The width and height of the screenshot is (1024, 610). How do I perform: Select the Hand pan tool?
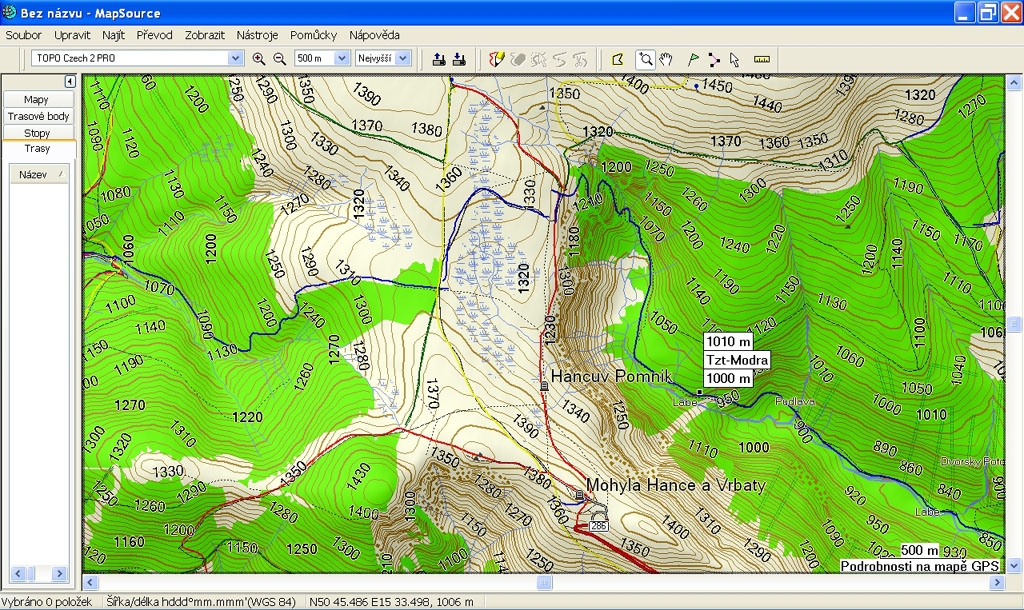[x=665, y=59]
